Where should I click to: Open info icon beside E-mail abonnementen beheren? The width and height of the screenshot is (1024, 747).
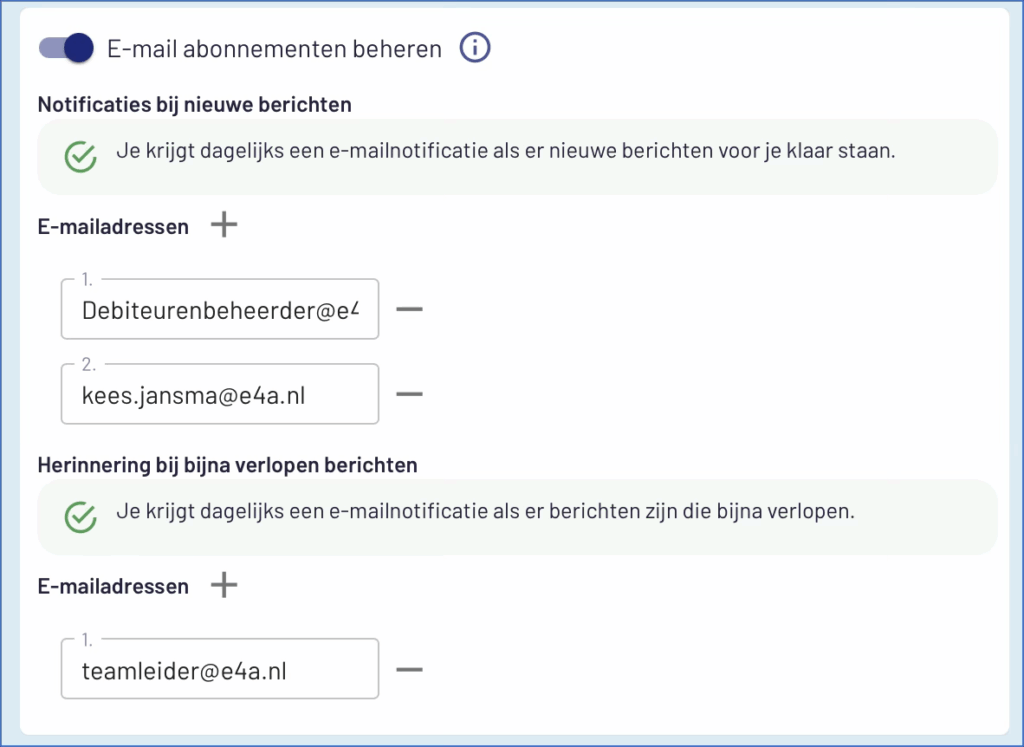pos(475,47)
